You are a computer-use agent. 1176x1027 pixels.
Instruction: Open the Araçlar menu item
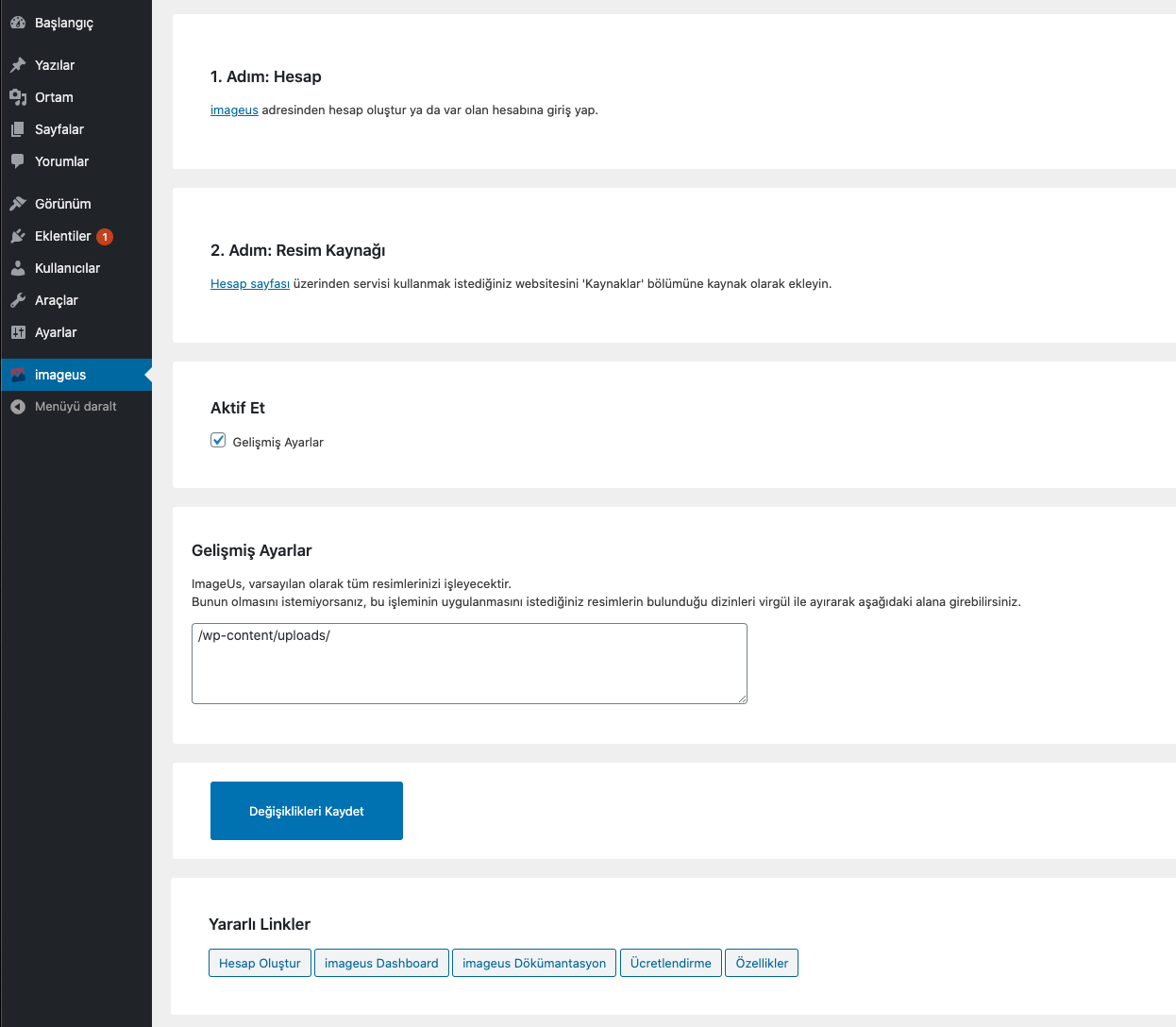[x=76, y=300]
